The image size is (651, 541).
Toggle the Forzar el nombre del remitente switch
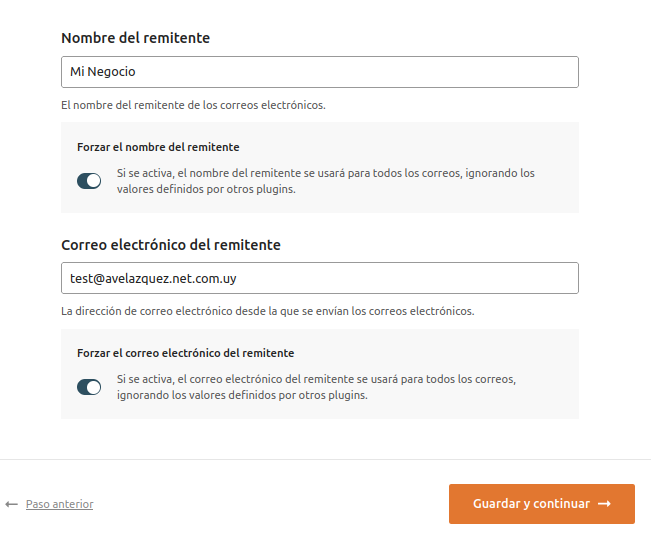click(x=89, y=181)
